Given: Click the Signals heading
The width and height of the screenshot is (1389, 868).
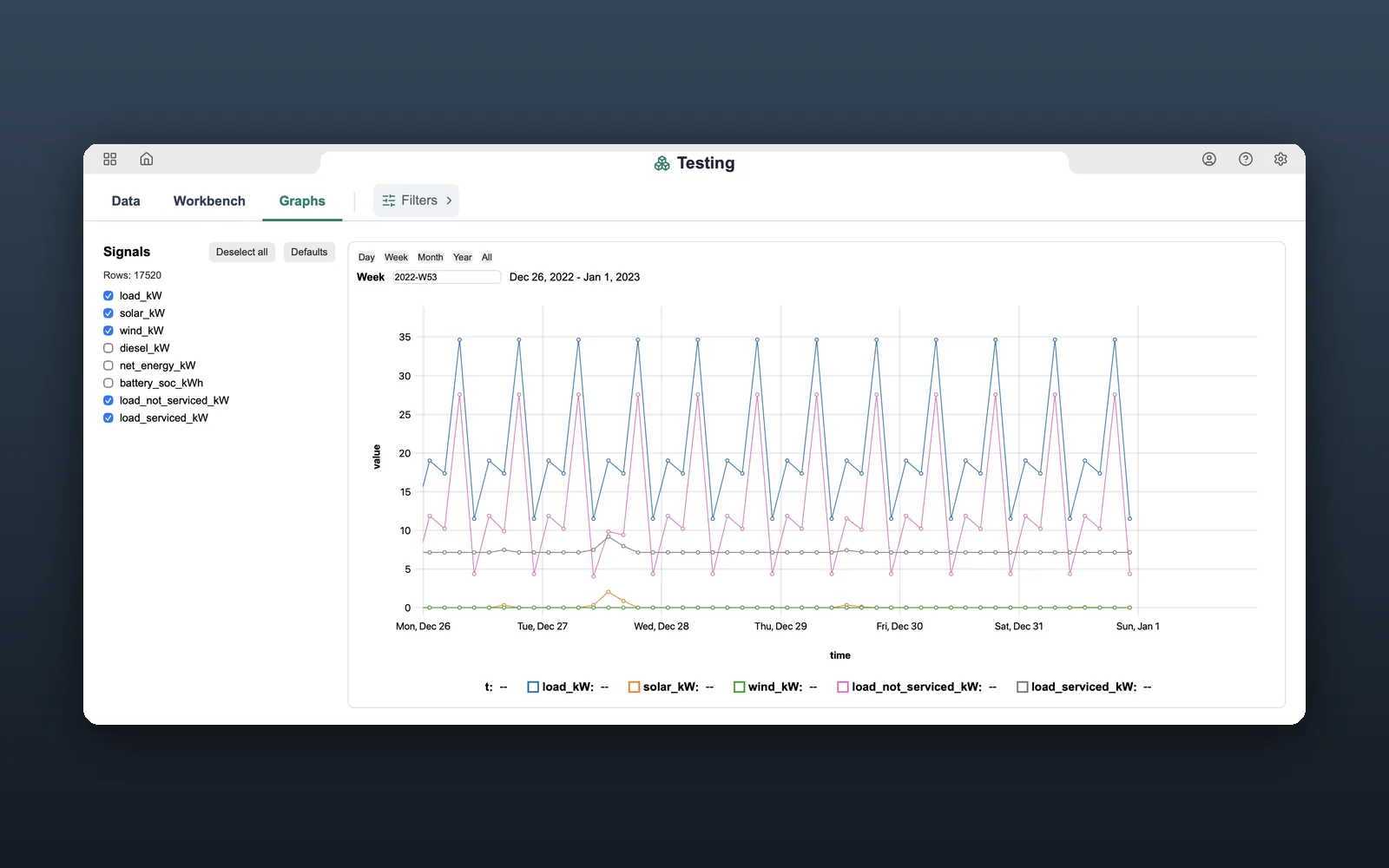Looking at the screenshot, I should pyautogui.click(x=127, y=252).
